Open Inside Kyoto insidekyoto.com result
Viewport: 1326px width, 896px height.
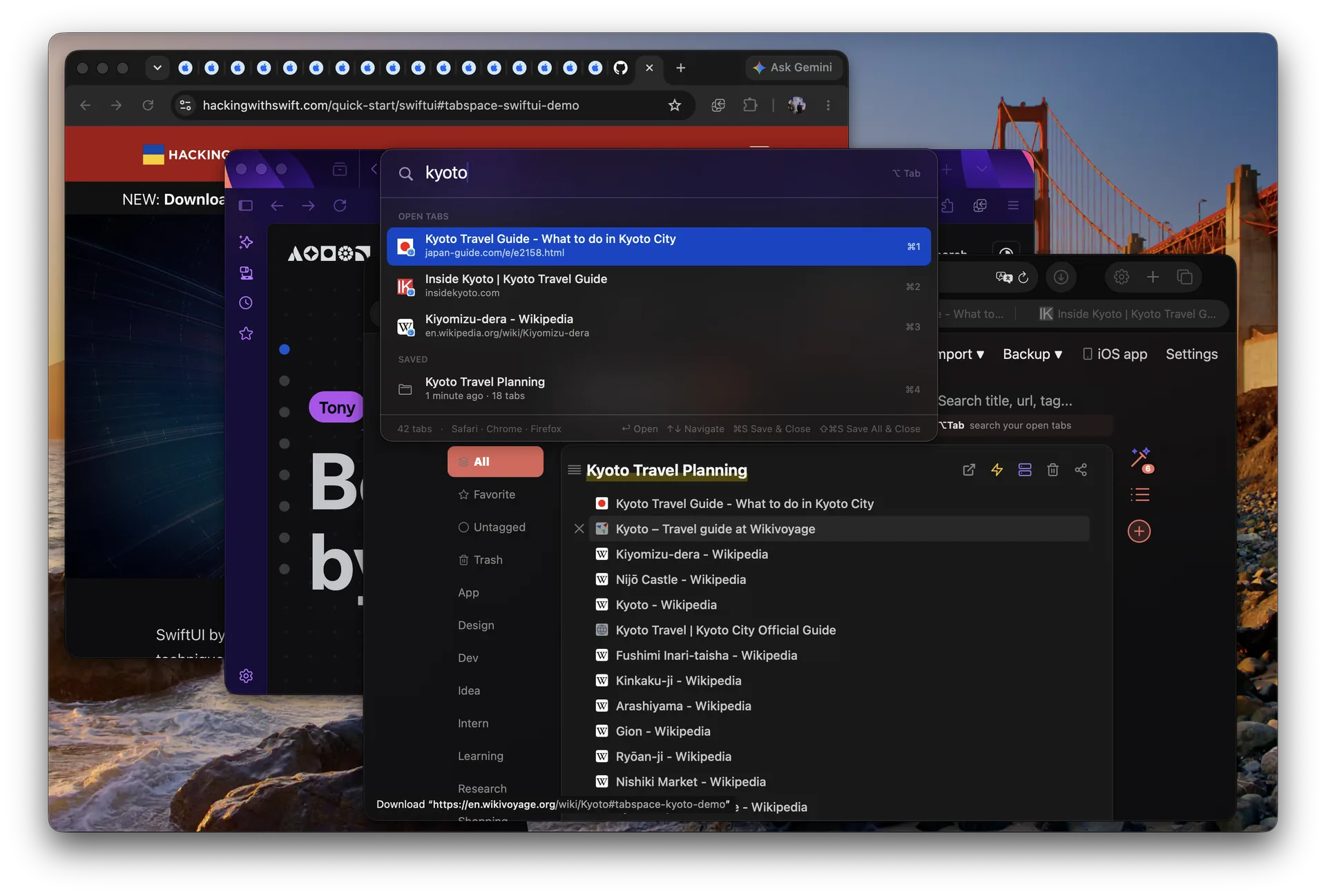pos(659,286)
